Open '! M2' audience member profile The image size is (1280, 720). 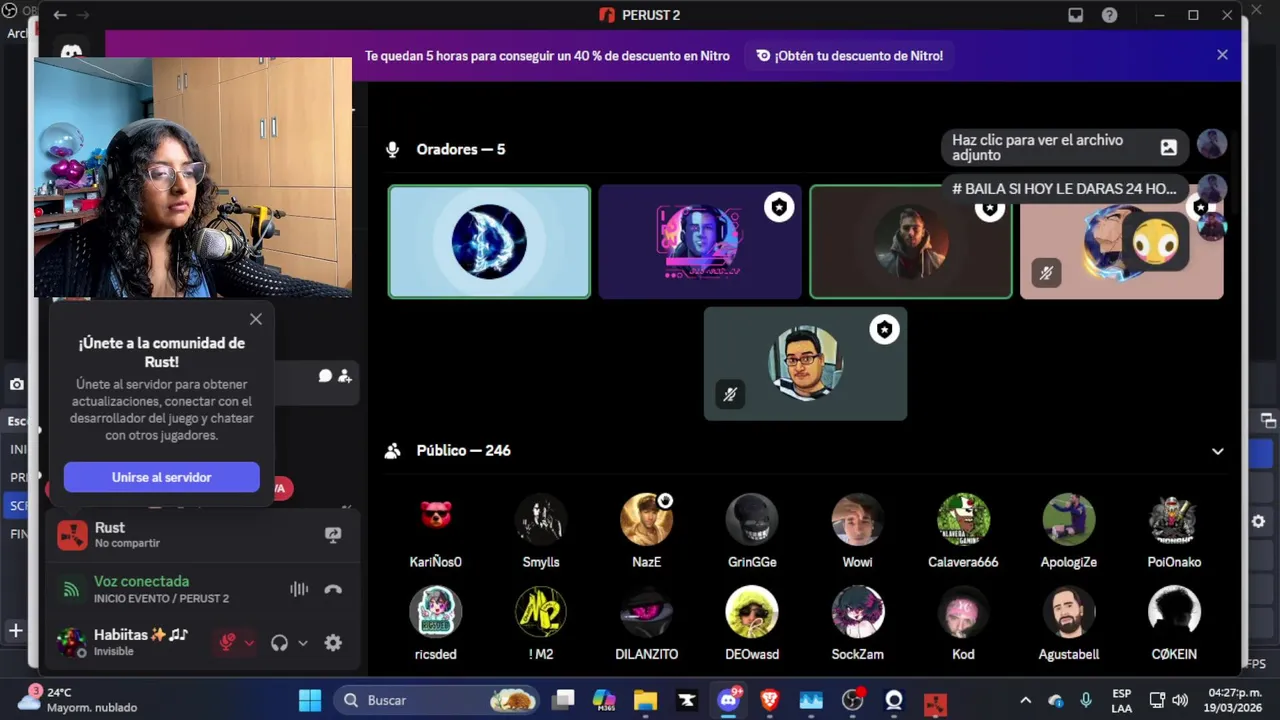(541, 624)
